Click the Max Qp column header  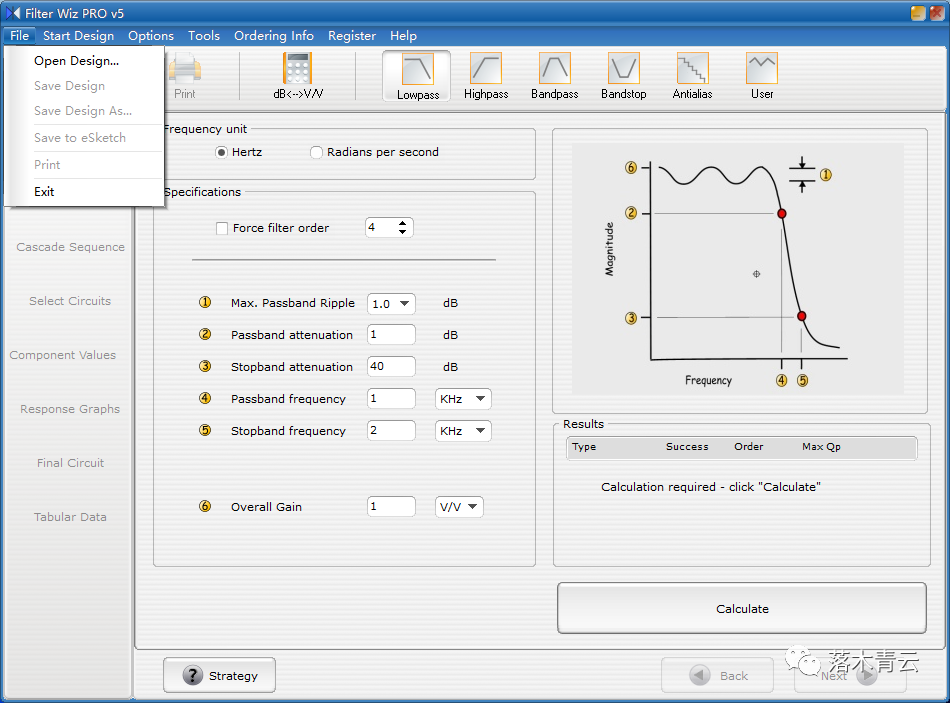[x=821, y=447]
